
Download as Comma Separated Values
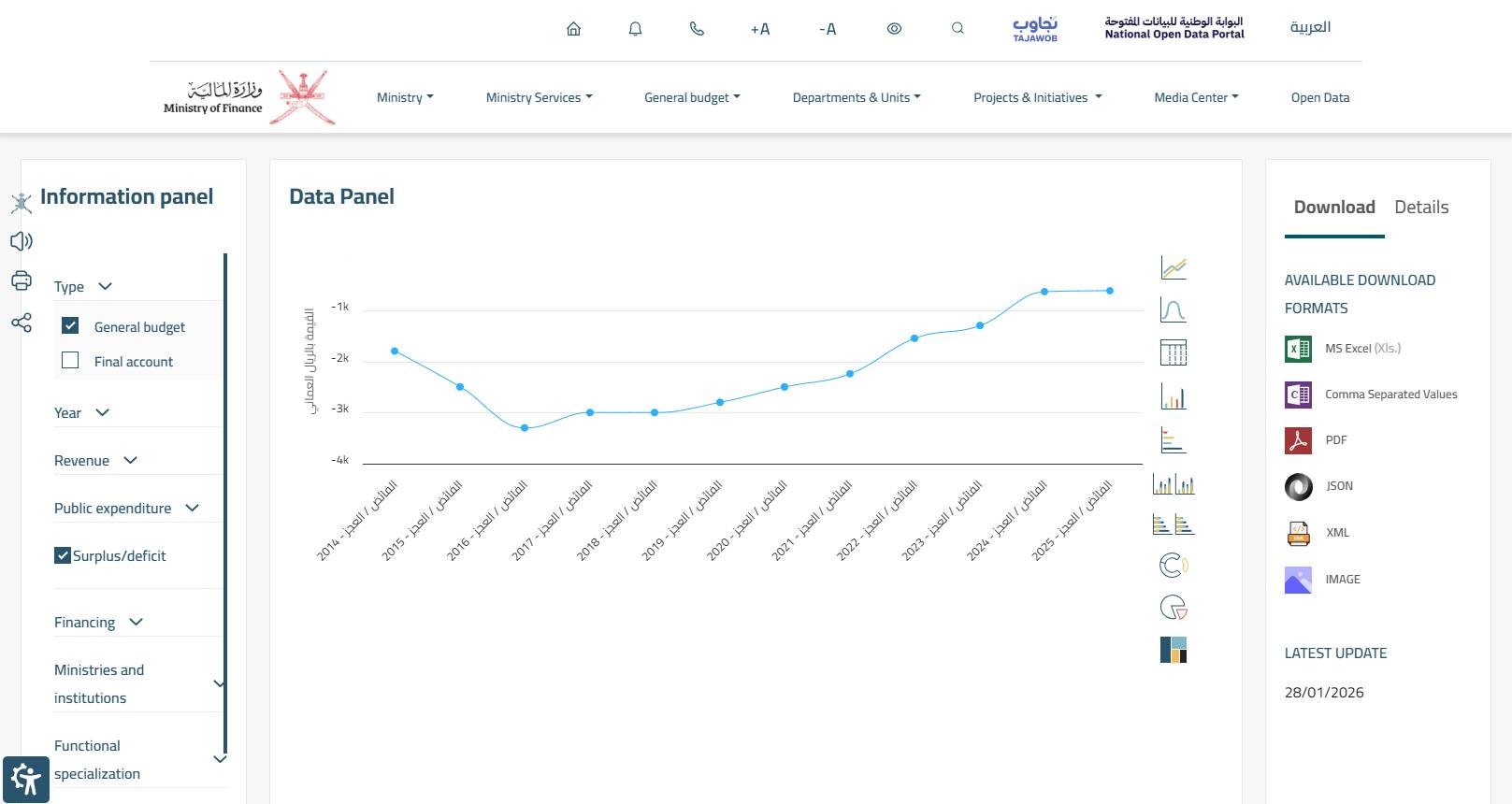point(1372,395)
